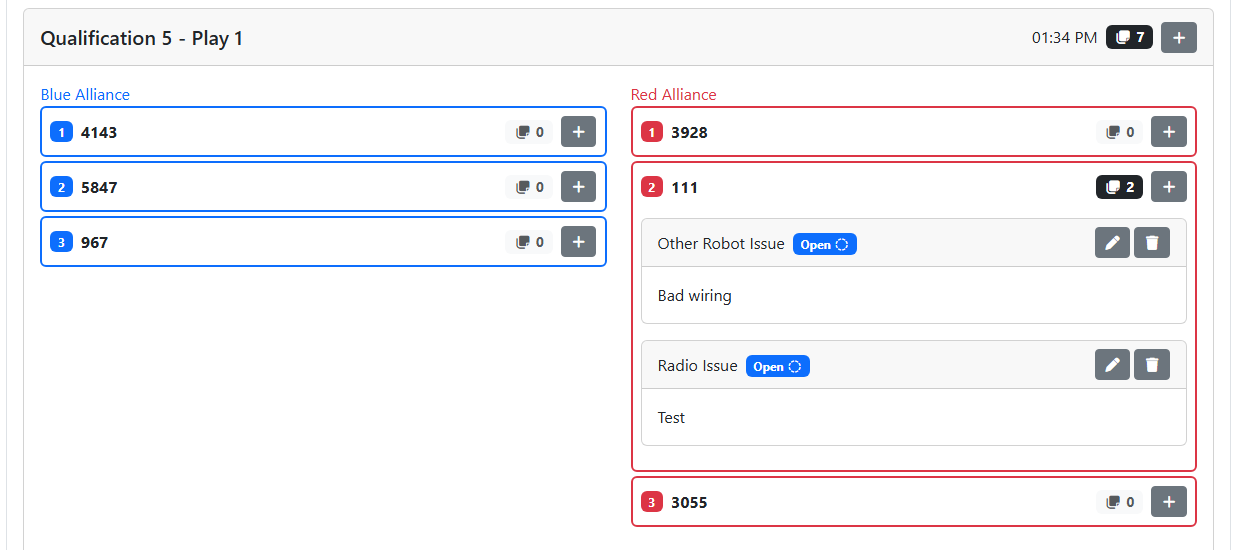Image resolution: width=1237 pixels, height=550 pixels.
Task: Click the Other Robot Issue heading
Action: pos(721,244)
